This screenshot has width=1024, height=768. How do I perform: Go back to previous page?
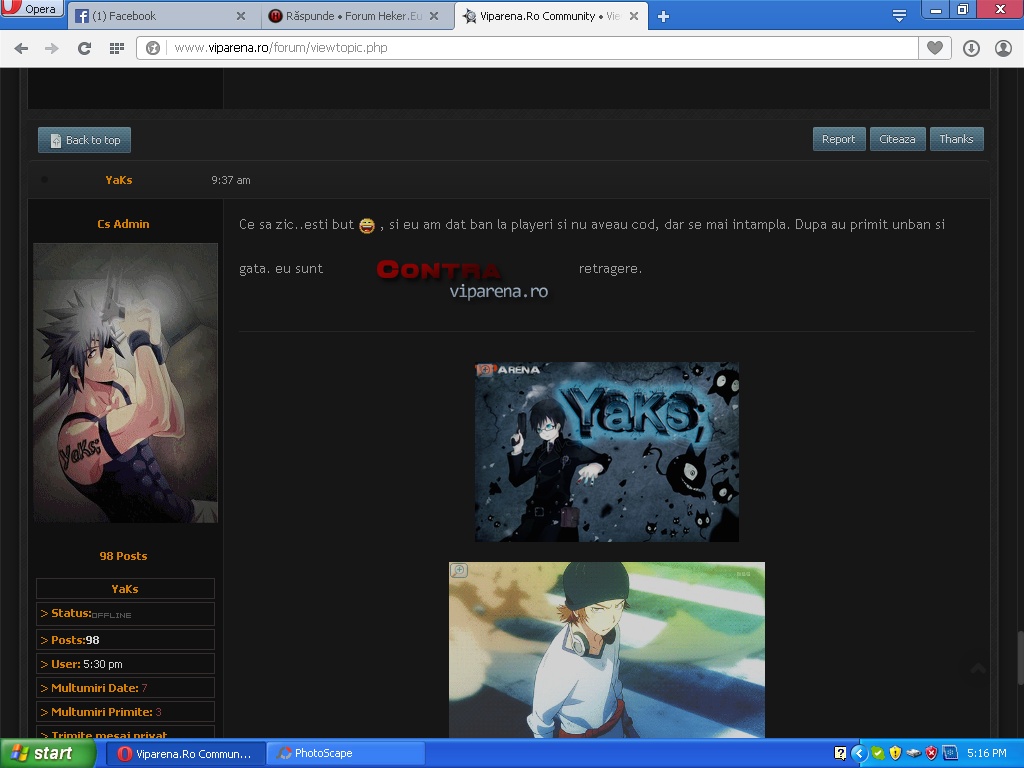[x=22, y=48]
